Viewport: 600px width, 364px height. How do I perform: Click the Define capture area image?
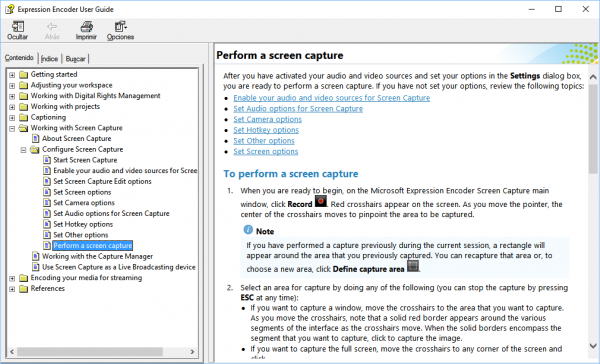(412, 266)
